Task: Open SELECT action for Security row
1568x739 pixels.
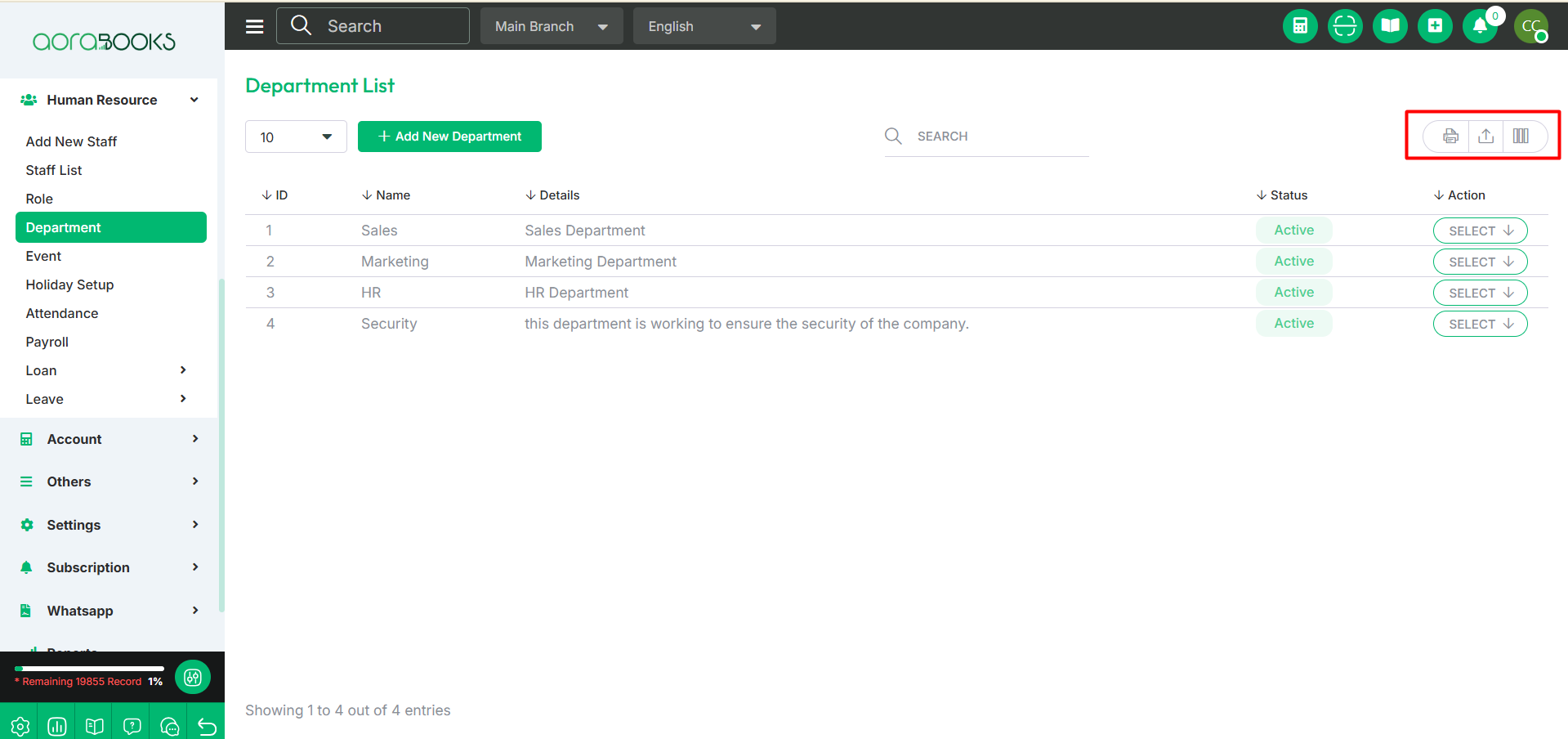Action: click(1480, 324)
